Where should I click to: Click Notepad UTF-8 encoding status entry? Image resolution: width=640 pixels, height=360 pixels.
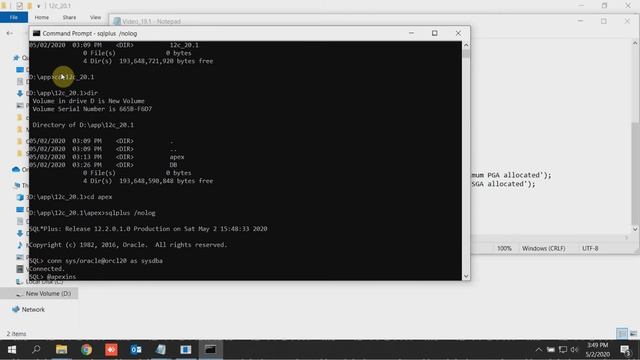(590, 248)
